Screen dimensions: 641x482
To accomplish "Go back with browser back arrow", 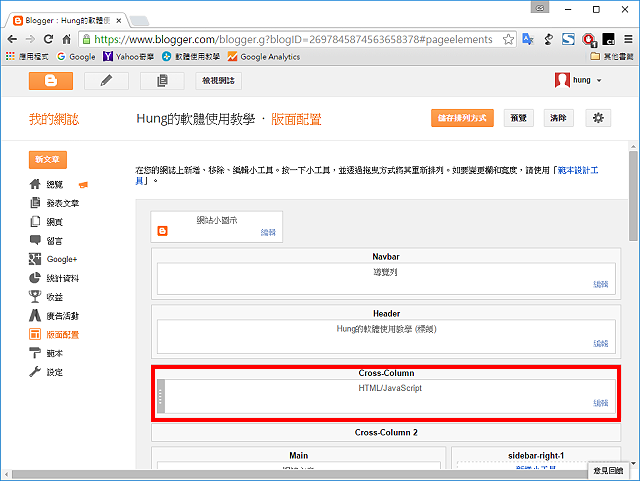I will click(x=12, y=39).
